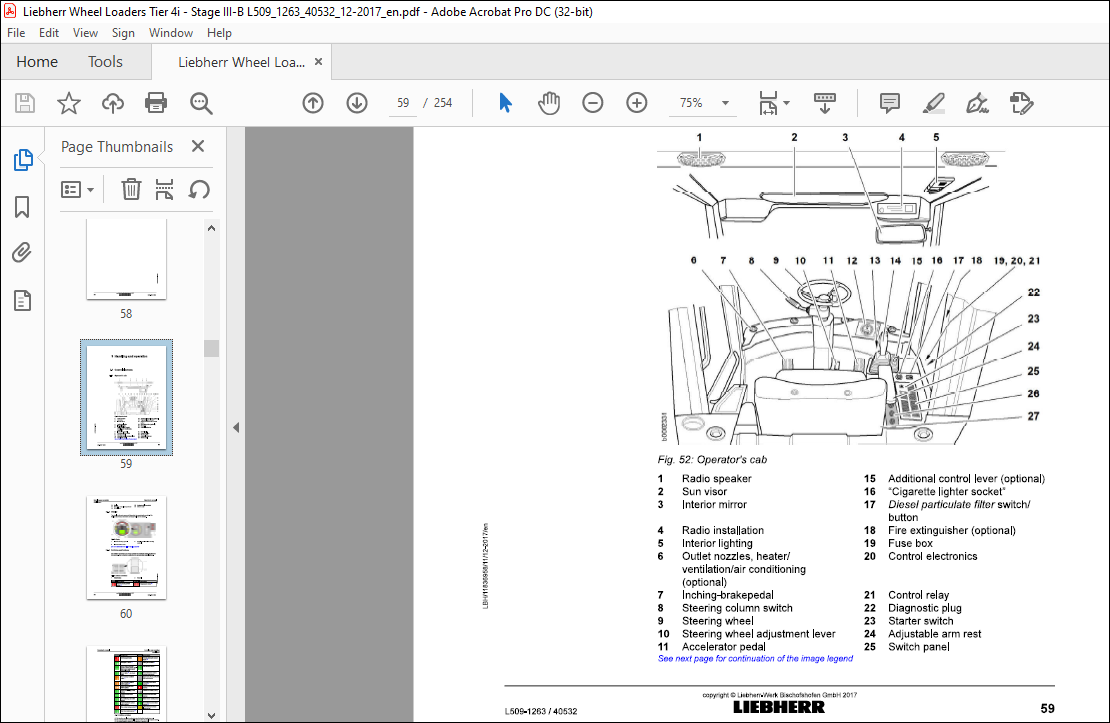Select the pointer selection tool
The image size is (1110, 723).
(x=505, y=103)
